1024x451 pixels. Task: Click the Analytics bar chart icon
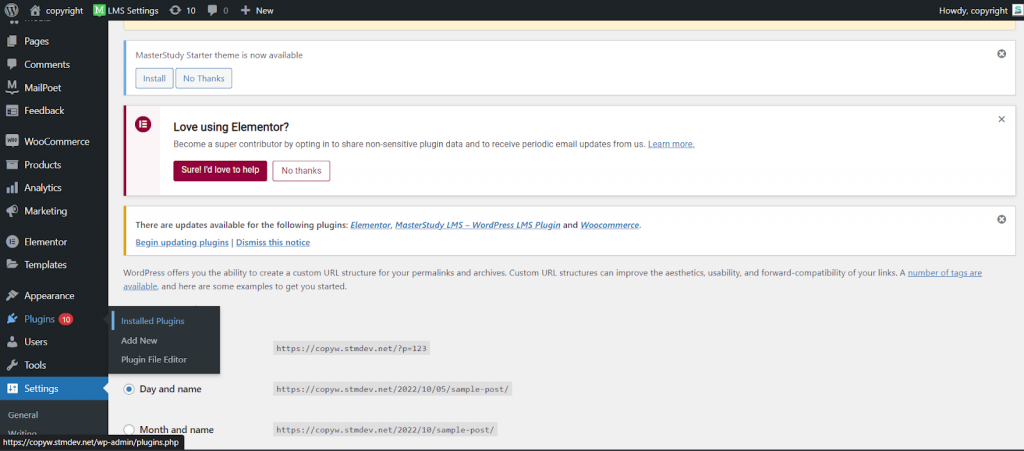point(12,188)
